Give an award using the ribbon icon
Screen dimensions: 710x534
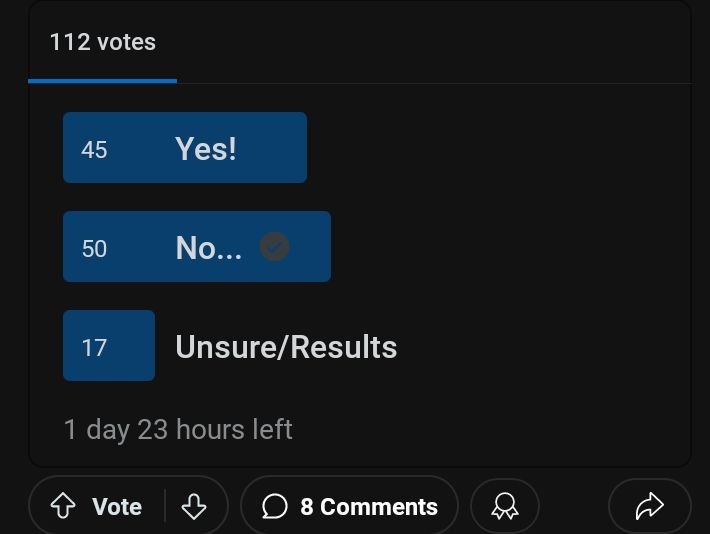click(x=505, y=507)
